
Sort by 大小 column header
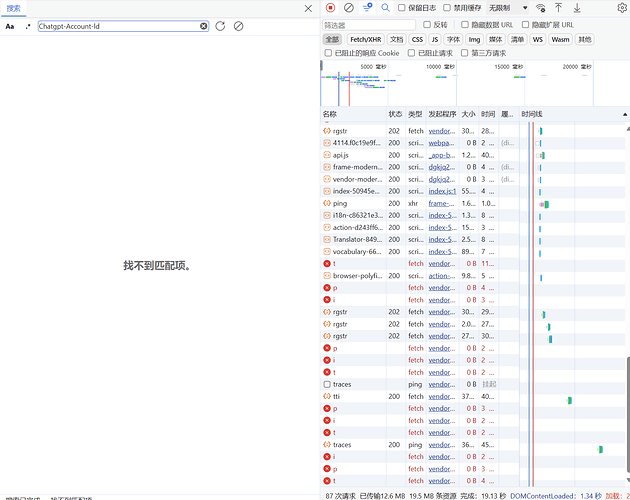(x=468, y=114)
